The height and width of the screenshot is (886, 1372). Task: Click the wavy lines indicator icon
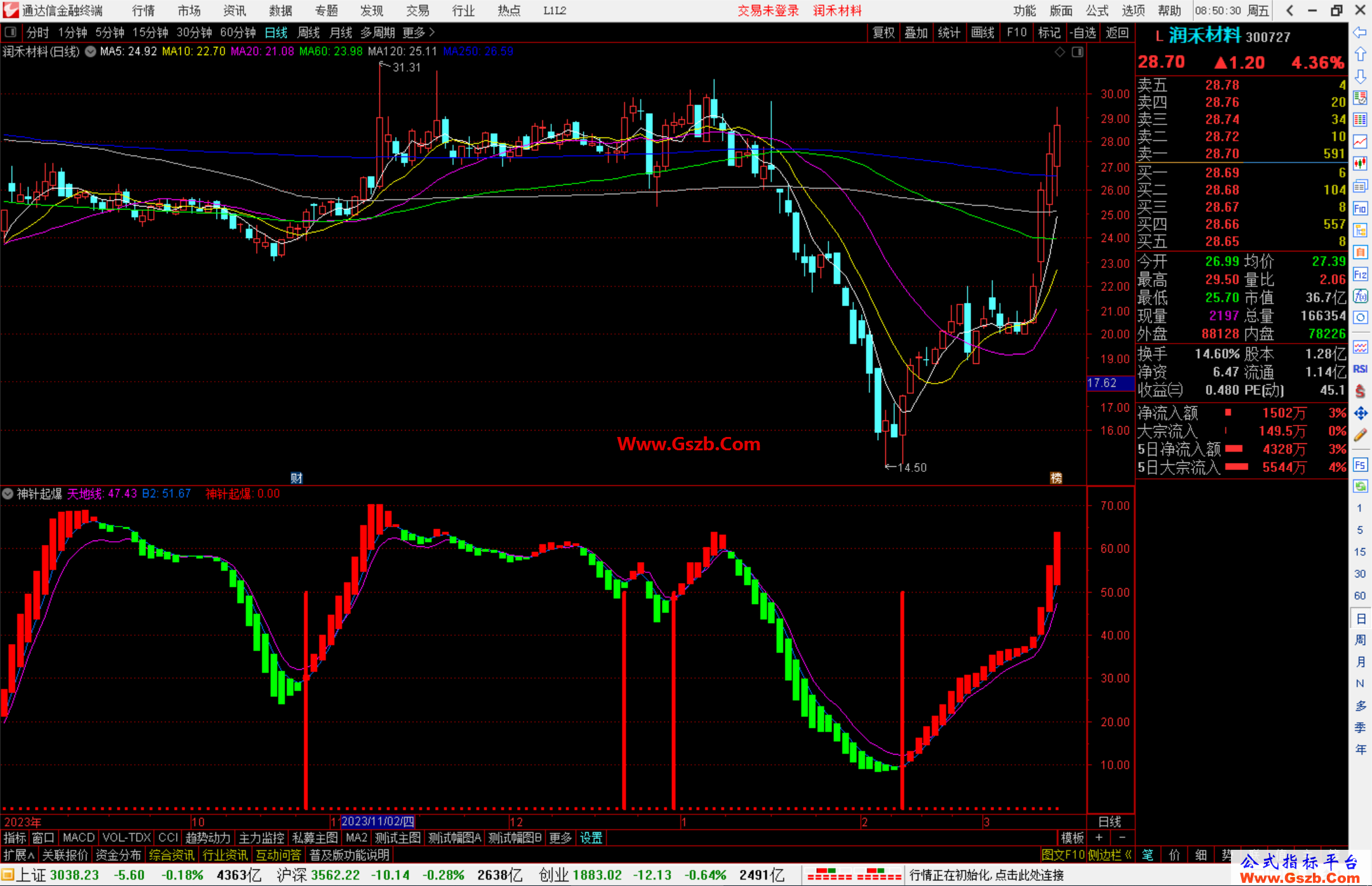(1360, 347)
